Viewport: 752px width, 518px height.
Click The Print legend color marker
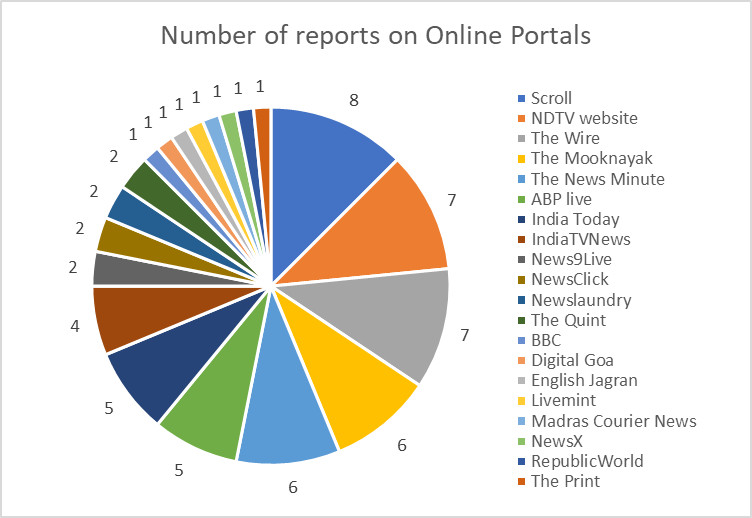click(521, 481)
